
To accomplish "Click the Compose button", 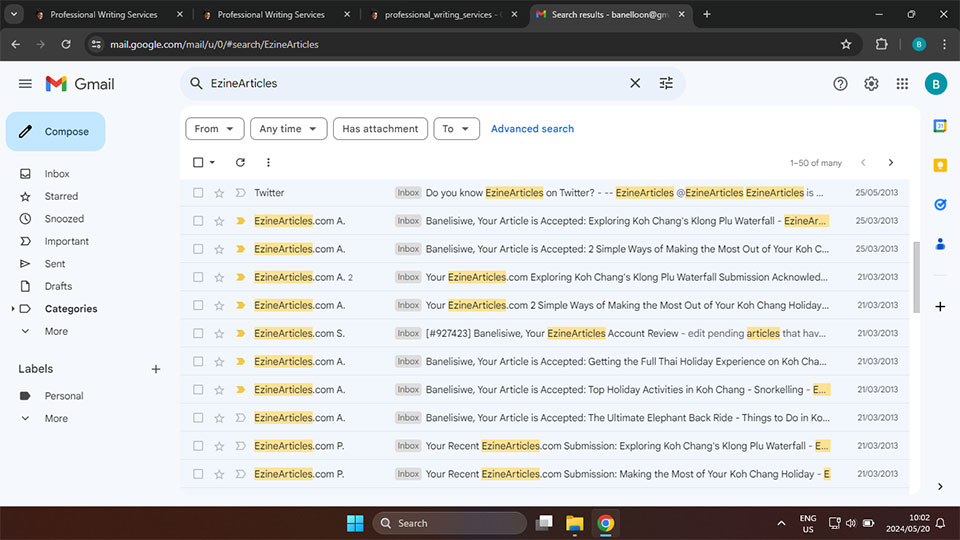I will tap(56, 132).
